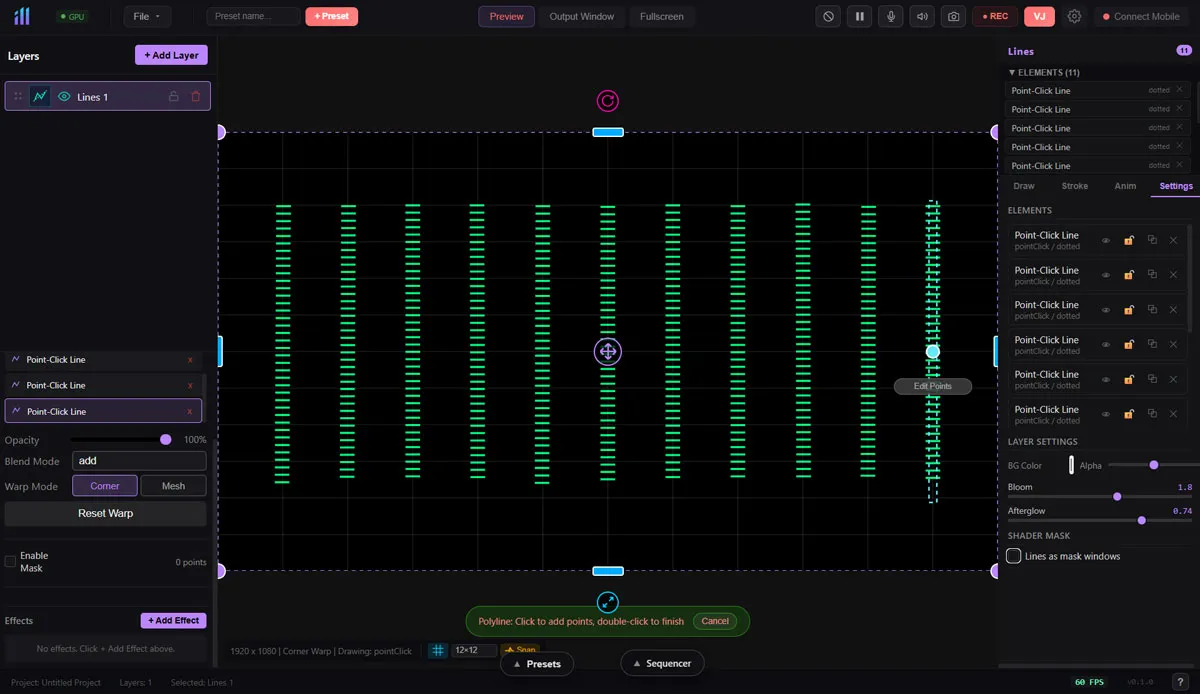Adjust the Bloom slider handle
This screenshot has width=1200, height=694.
[1117, 497]
